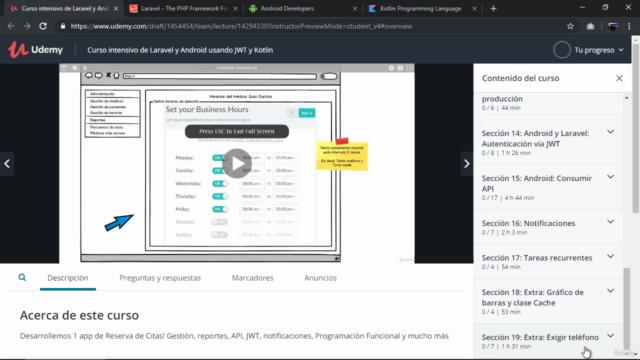
Task: Click the course content panel scrollbar
Action: point(627,310)
